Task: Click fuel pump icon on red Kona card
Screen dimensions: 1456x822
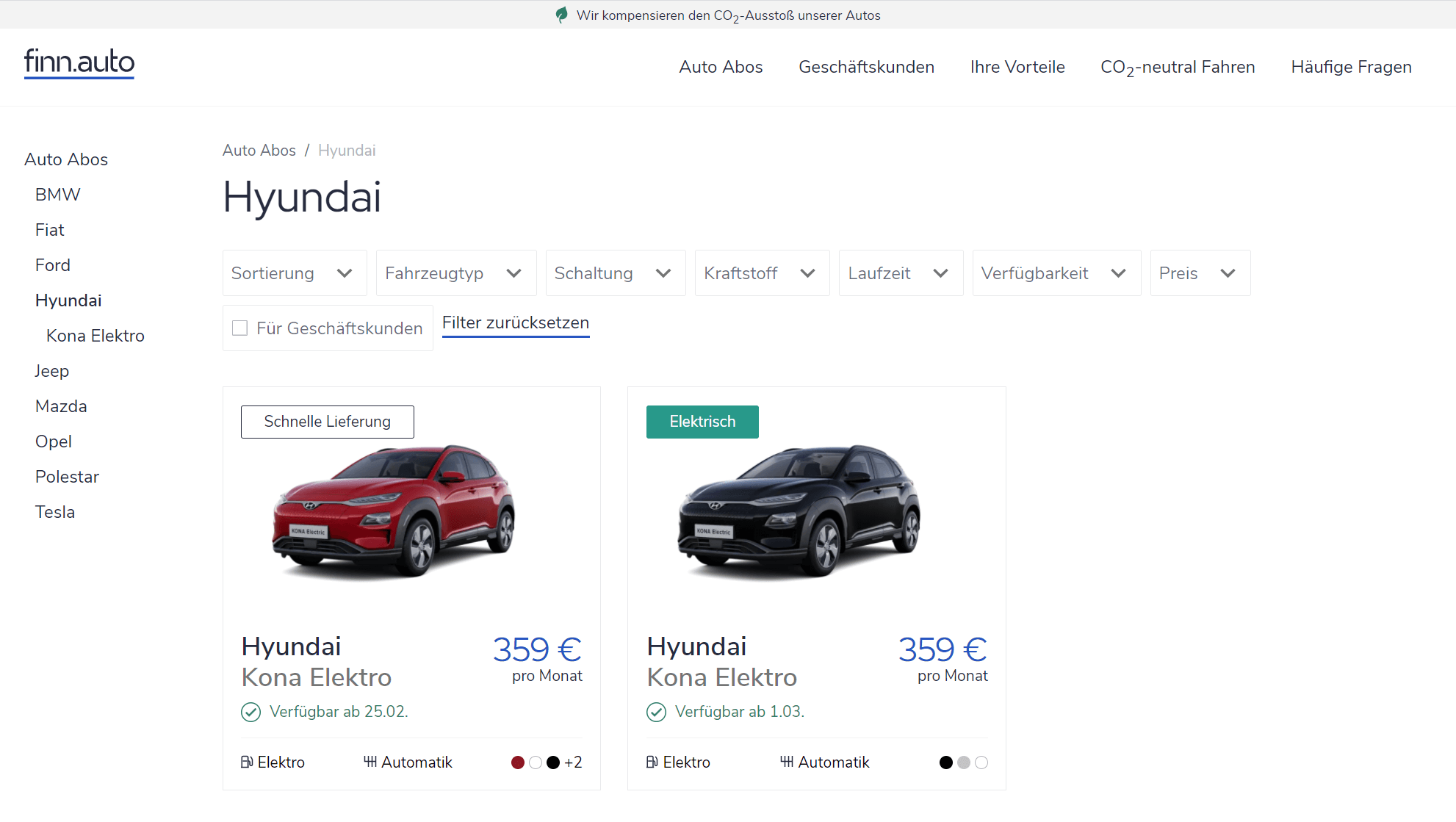Action: pyautogui.click(x=247, y=762)
